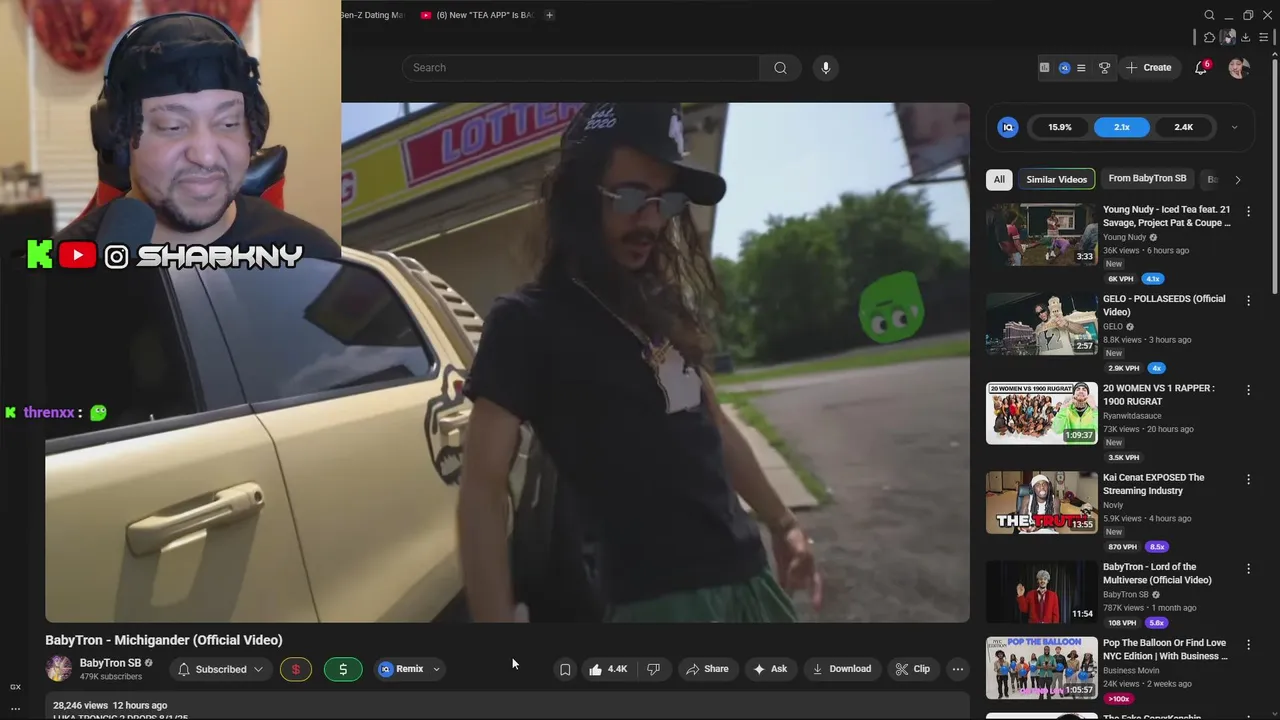Screen dimensions: 1280x720
Task: Open BabyTron SB channel name link
Action: click(110, 663)
